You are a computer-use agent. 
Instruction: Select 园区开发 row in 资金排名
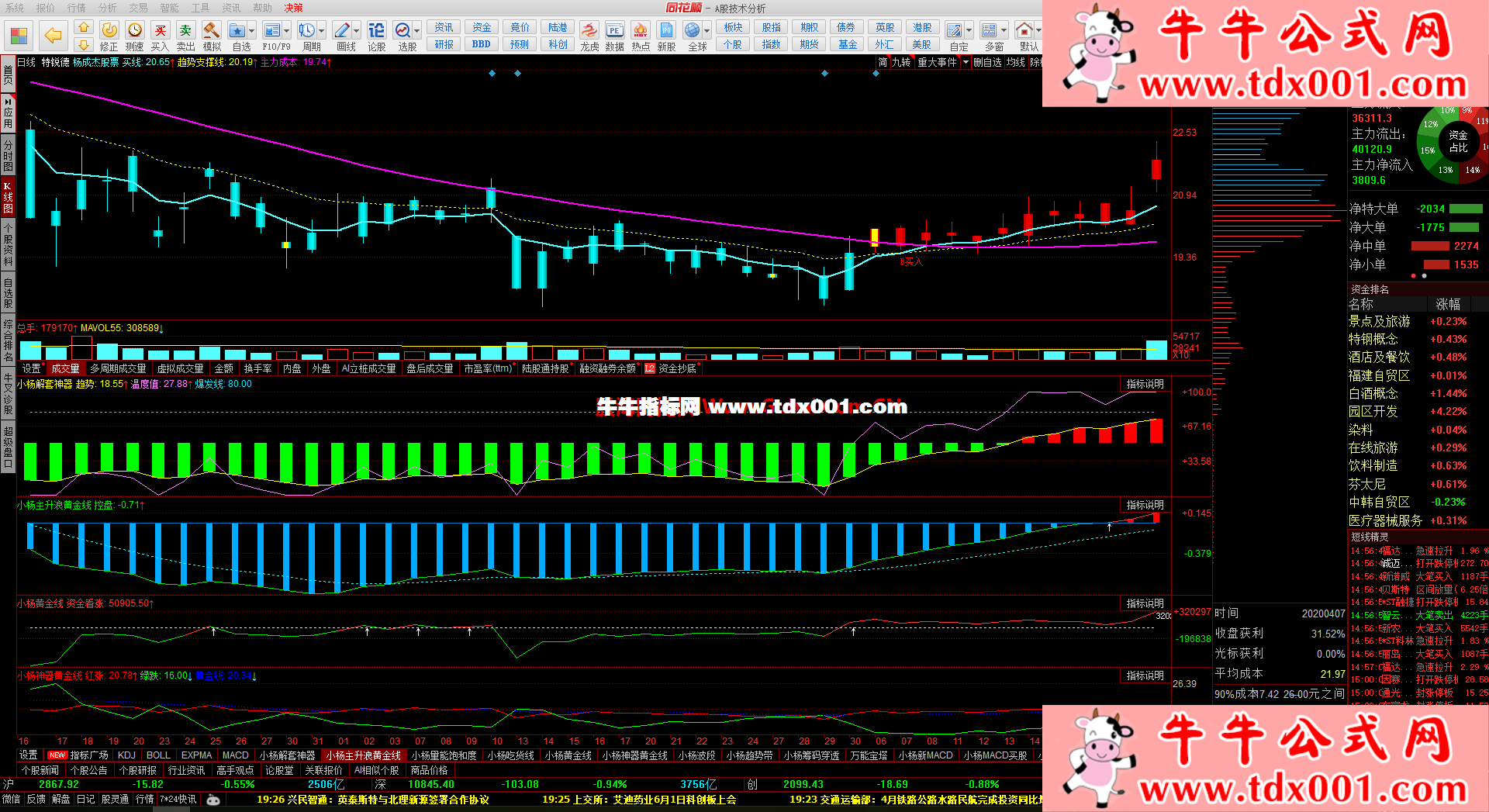[1416, 412]
